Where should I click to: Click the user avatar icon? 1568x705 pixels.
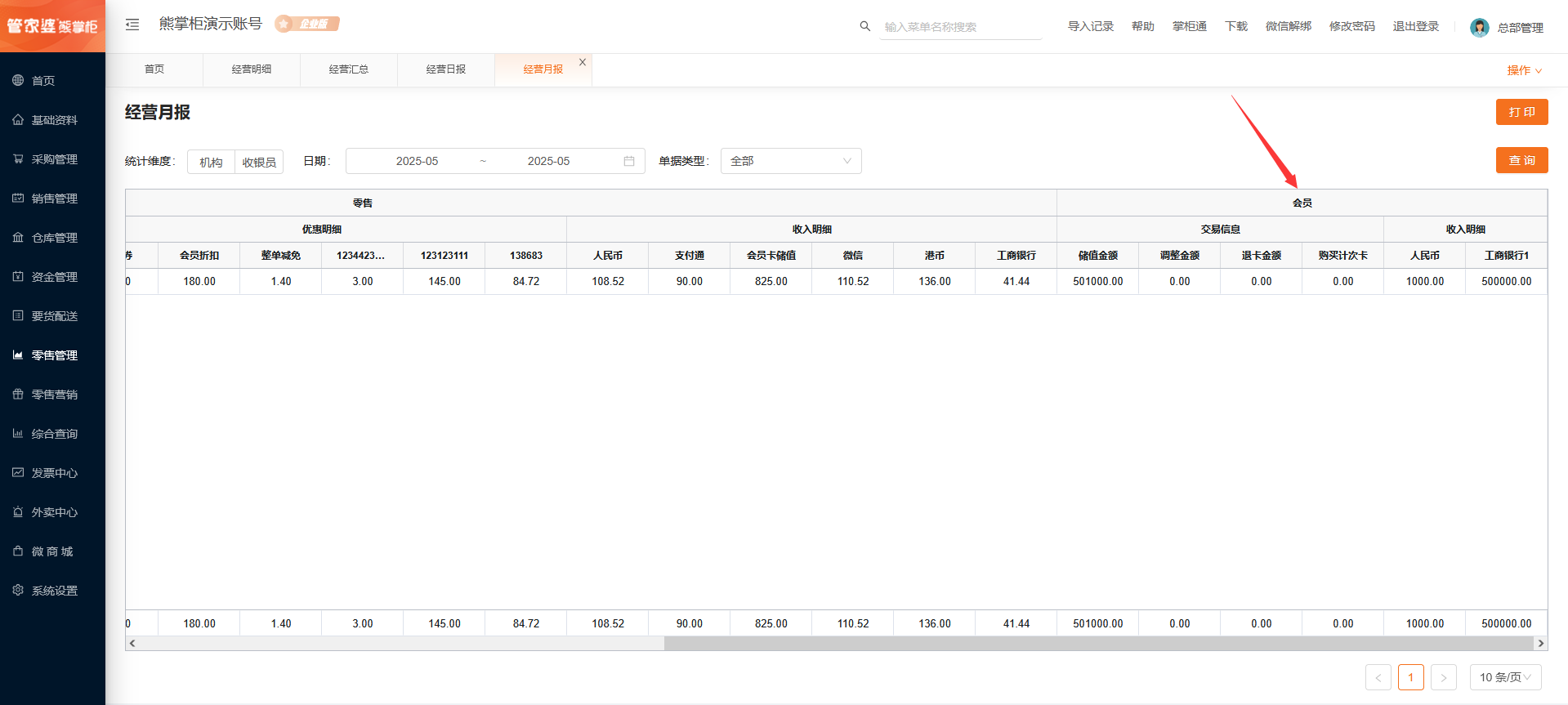pyautogui.click(x=1479, y=28)
